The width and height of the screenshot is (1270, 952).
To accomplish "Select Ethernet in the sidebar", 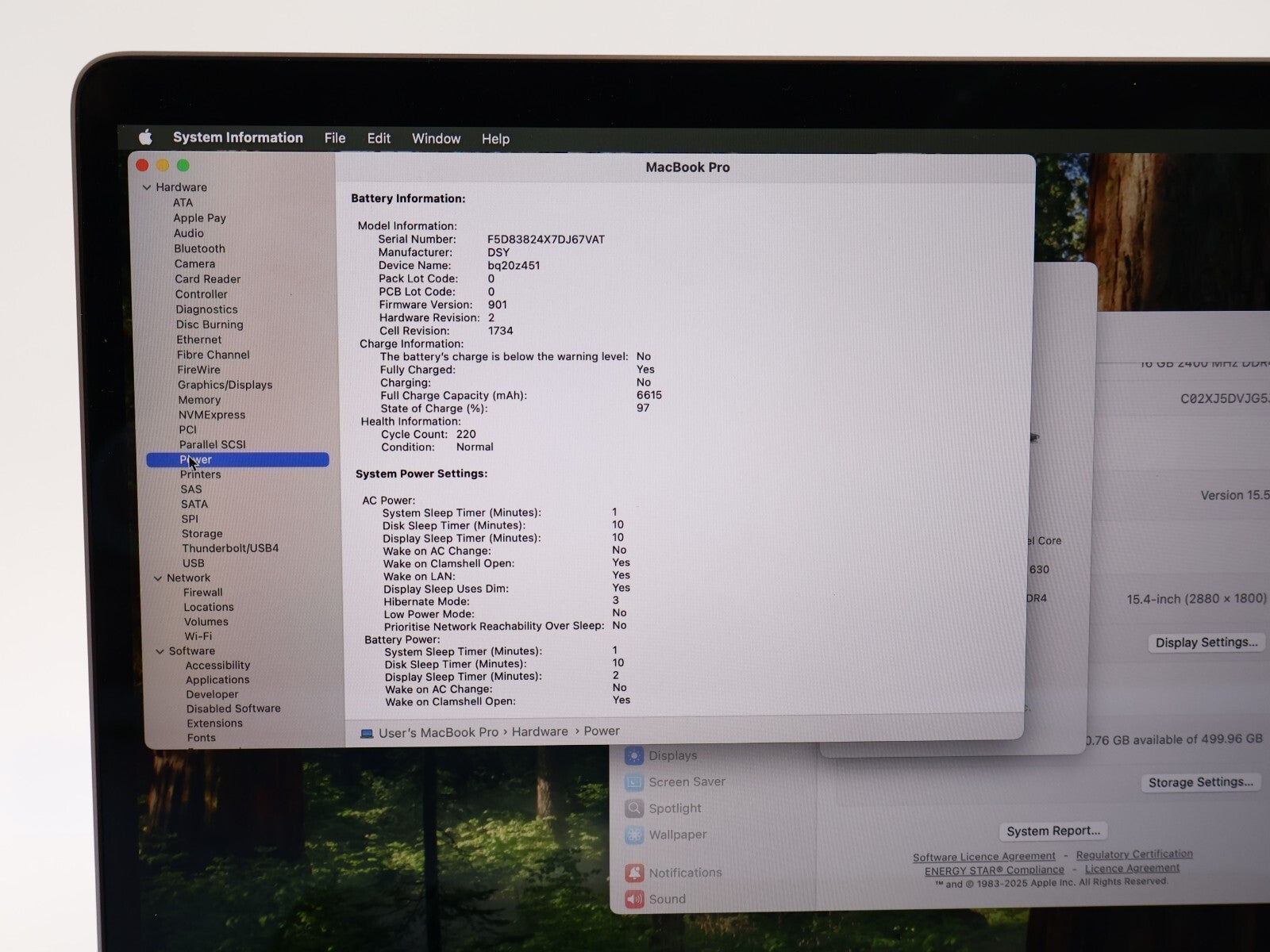I will [x=199, y=340].
